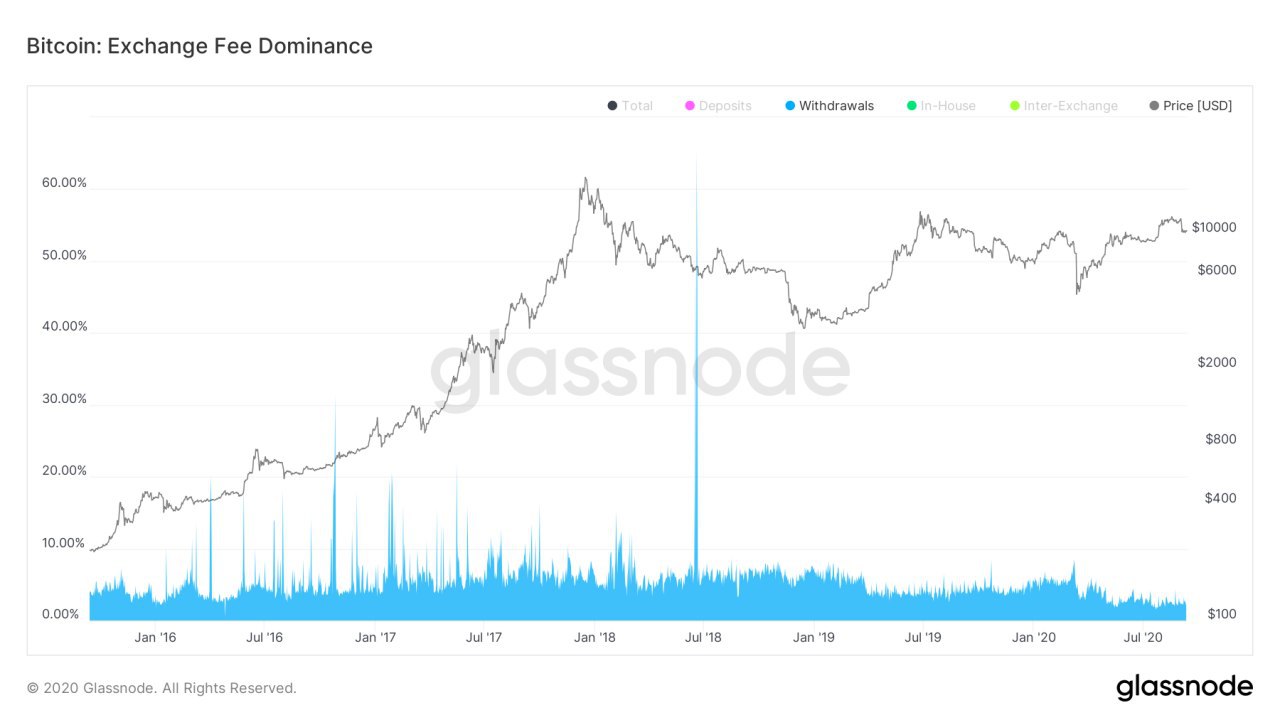Click the green In-House legend dot
The width and height of the screenshot is (1280, 720).
click(911, 106)
